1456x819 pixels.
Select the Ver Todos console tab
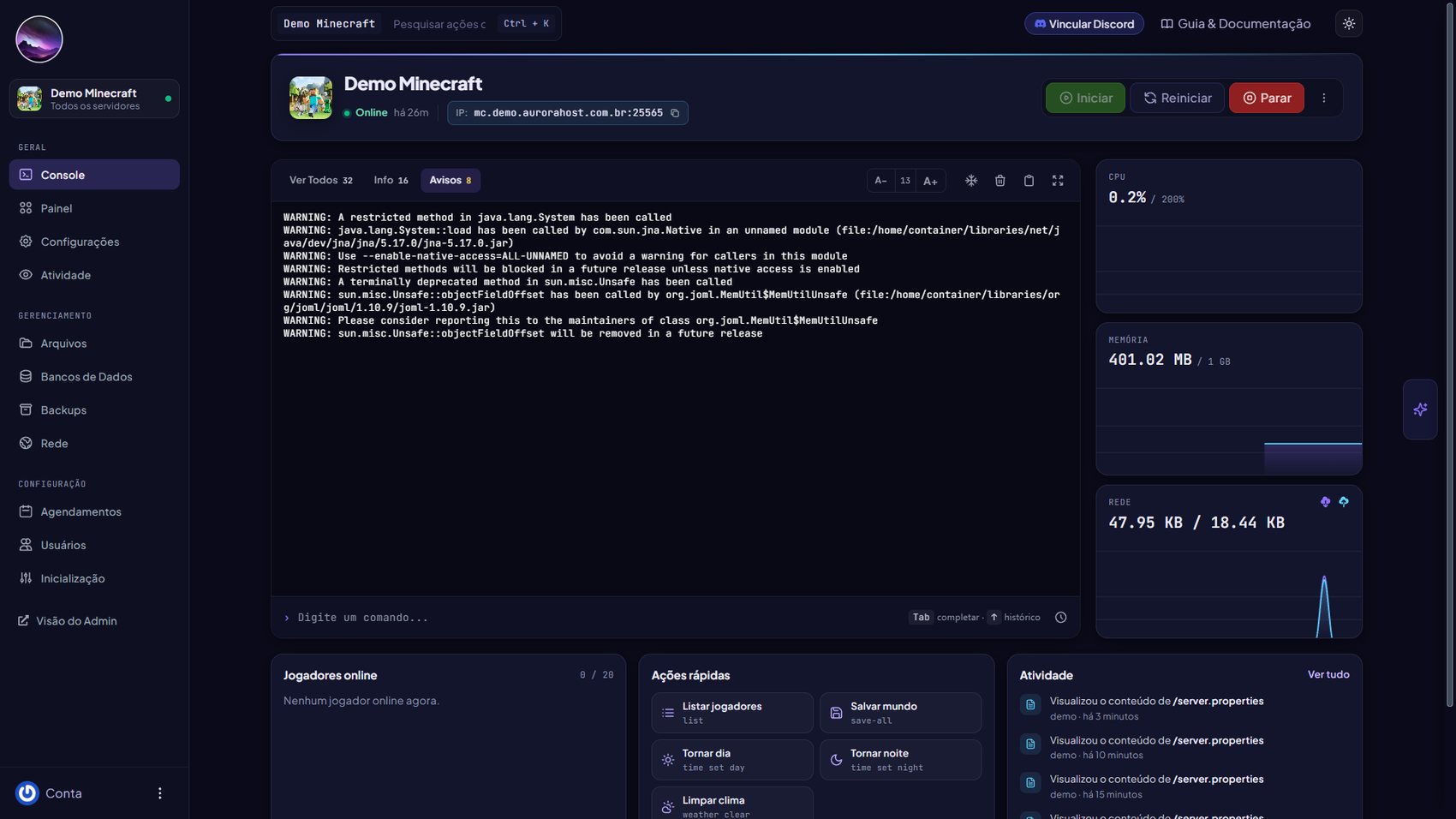320,181
